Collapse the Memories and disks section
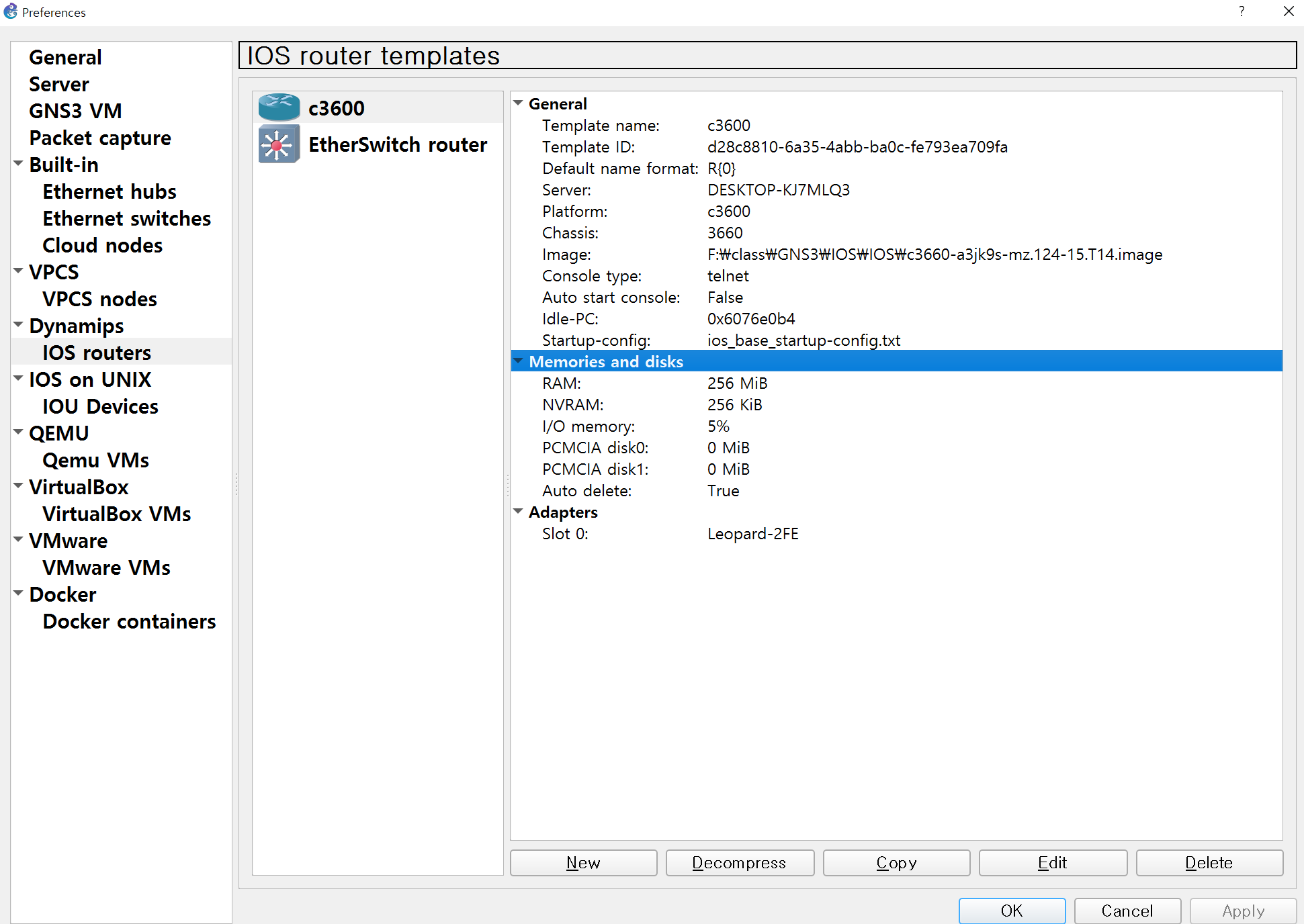Image resolution: width=1304 pixels, height=924 pixels. (x=518, y=361)
